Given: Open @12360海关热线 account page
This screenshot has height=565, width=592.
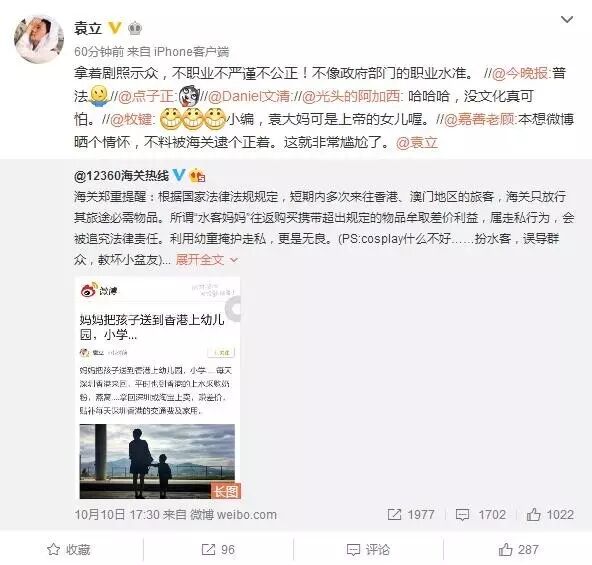Looking at the screenshot, I should [x=121, y=176].
